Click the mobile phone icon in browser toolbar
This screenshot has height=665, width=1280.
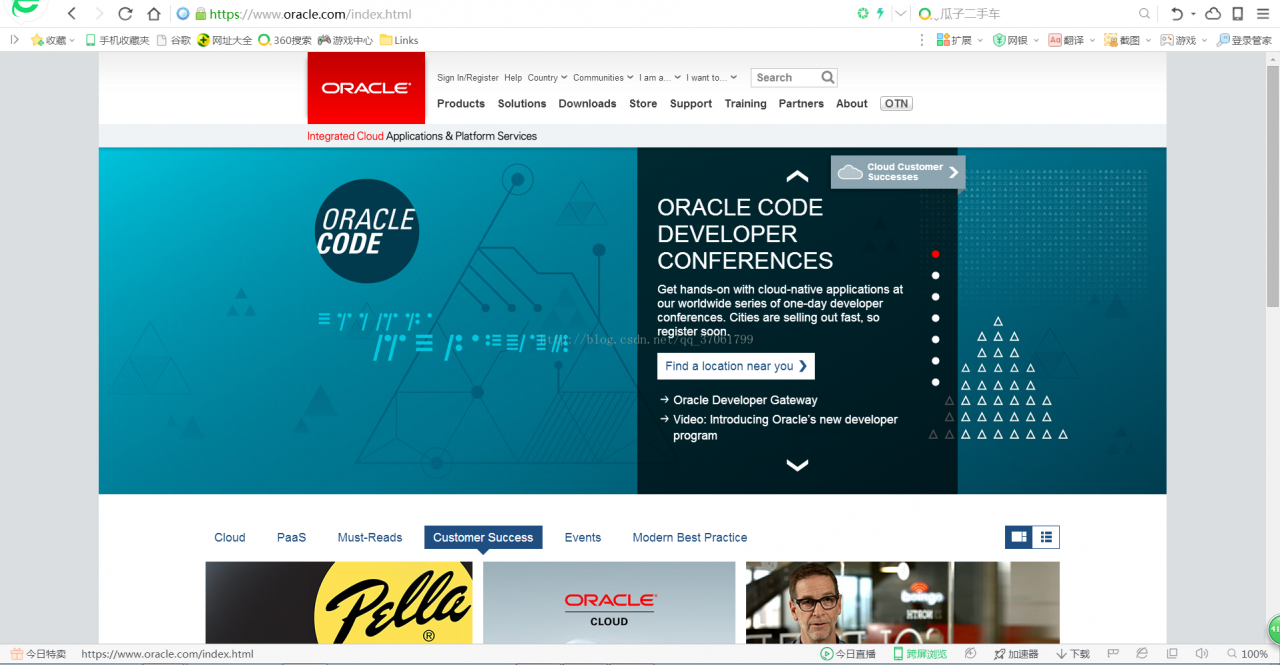point(1237,14)
